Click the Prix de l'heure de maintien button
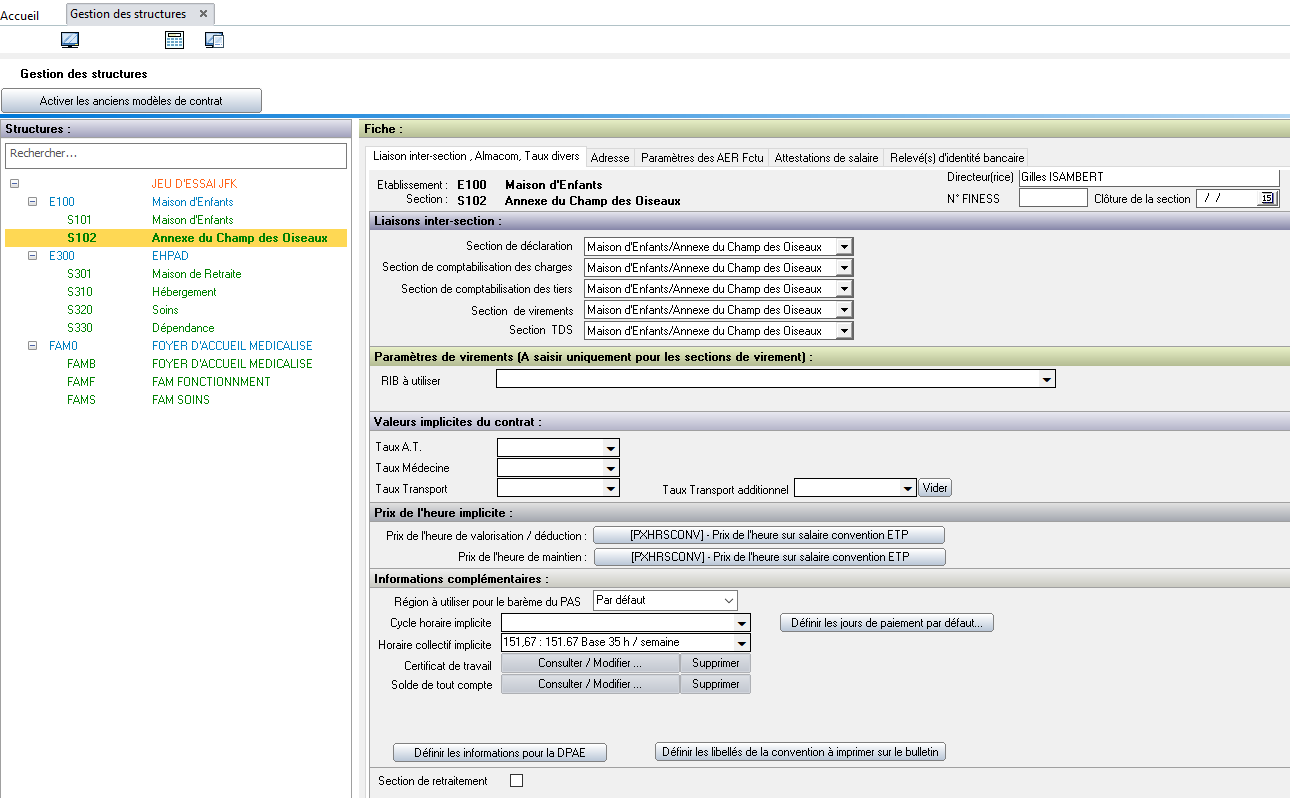 (769, 557)
